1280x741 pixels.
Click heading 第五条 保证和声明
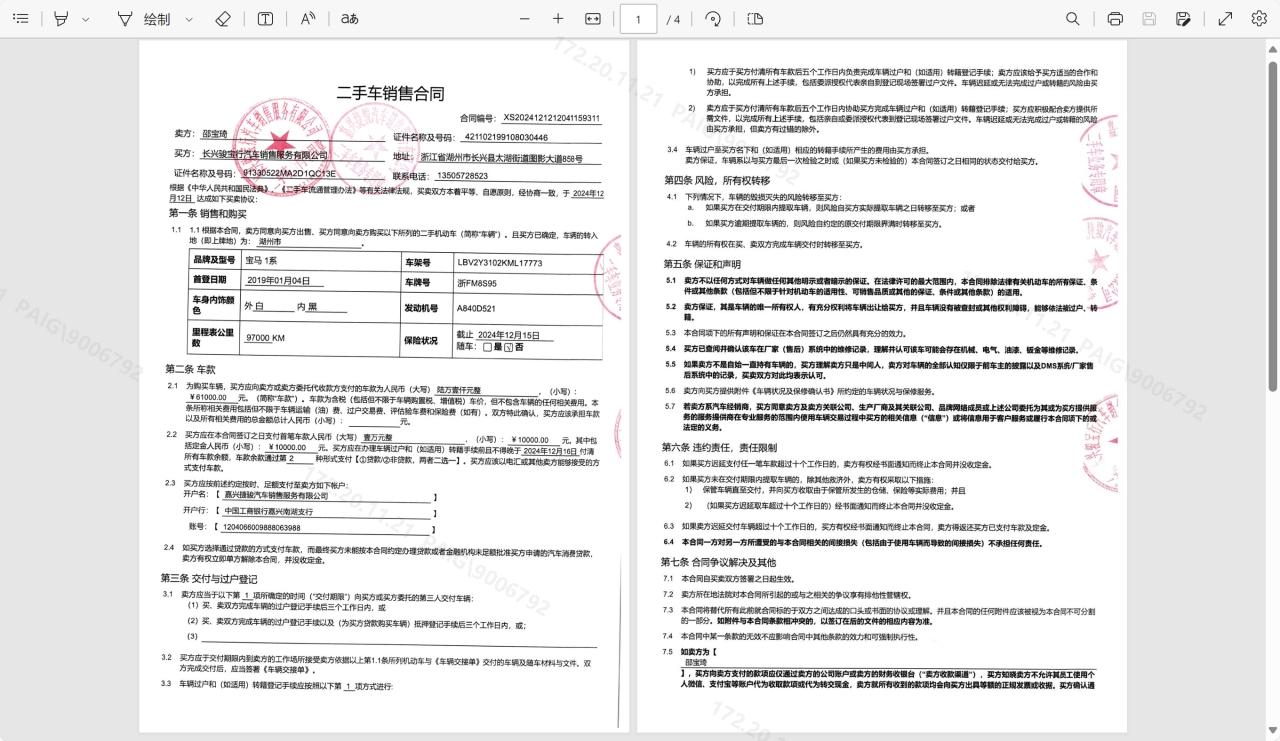tap(702, 264)
